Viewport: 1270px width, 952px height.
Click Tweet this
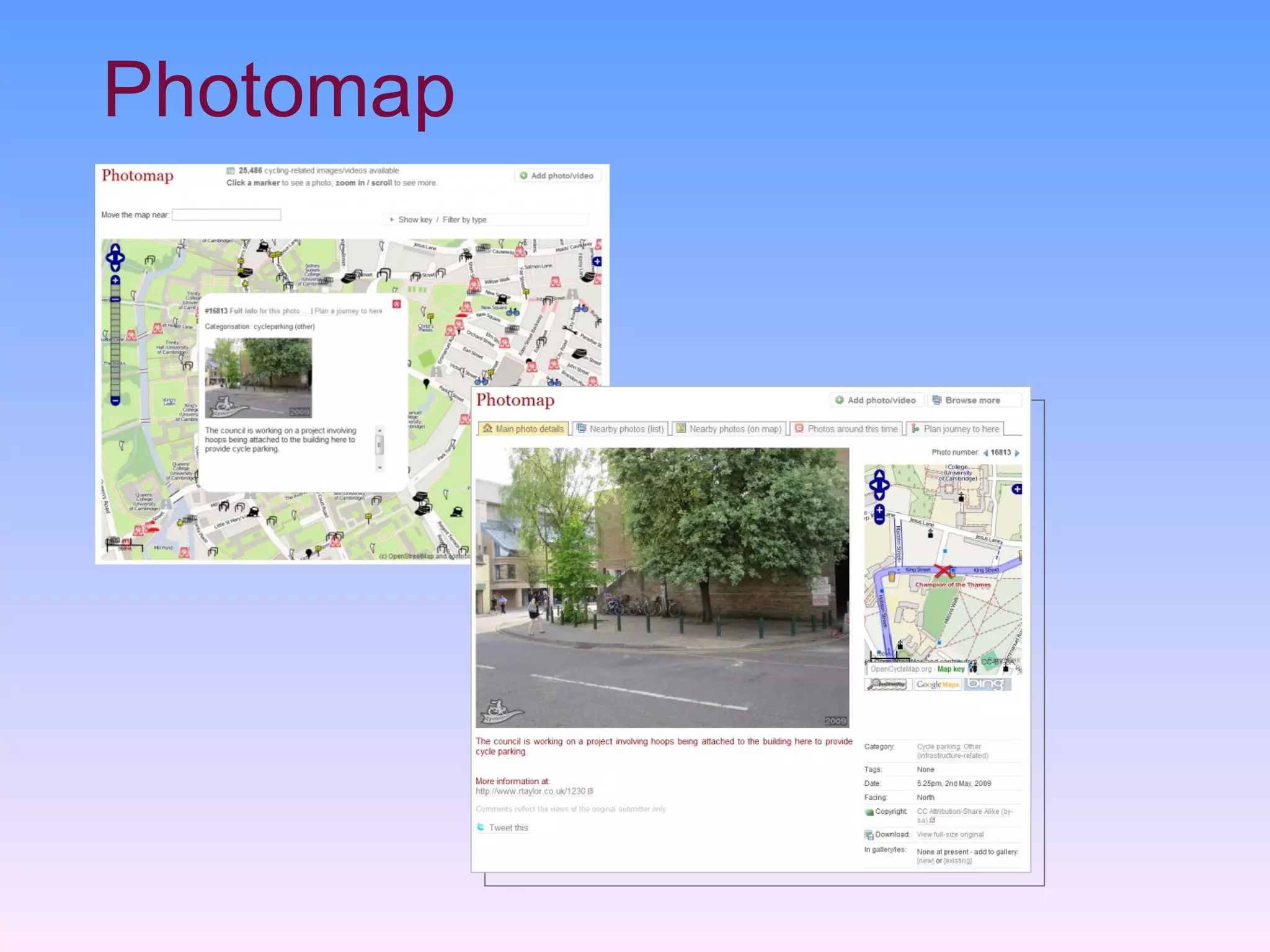(508, 828)
